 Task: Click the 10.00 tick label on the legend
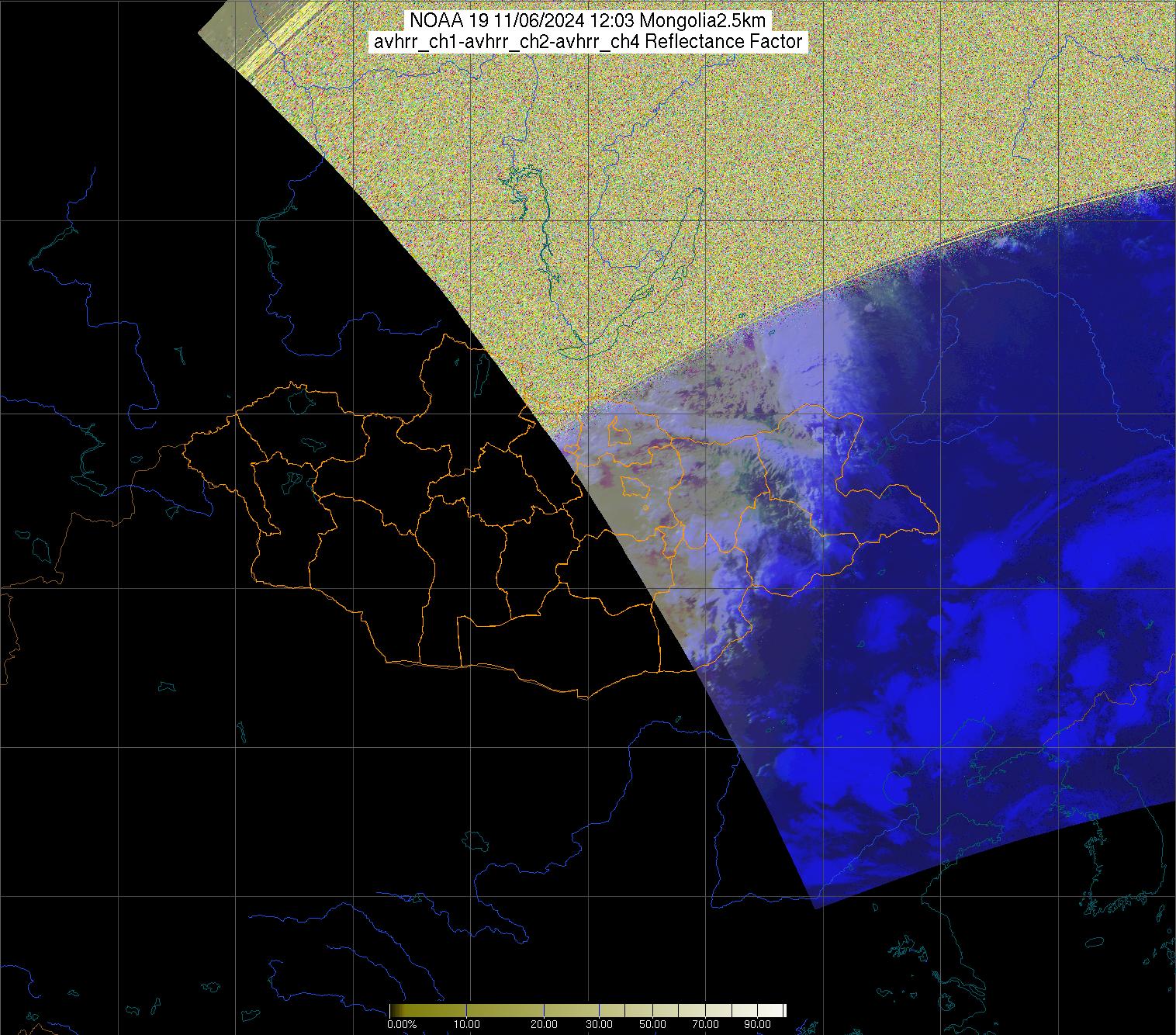tap(466, 1024)
